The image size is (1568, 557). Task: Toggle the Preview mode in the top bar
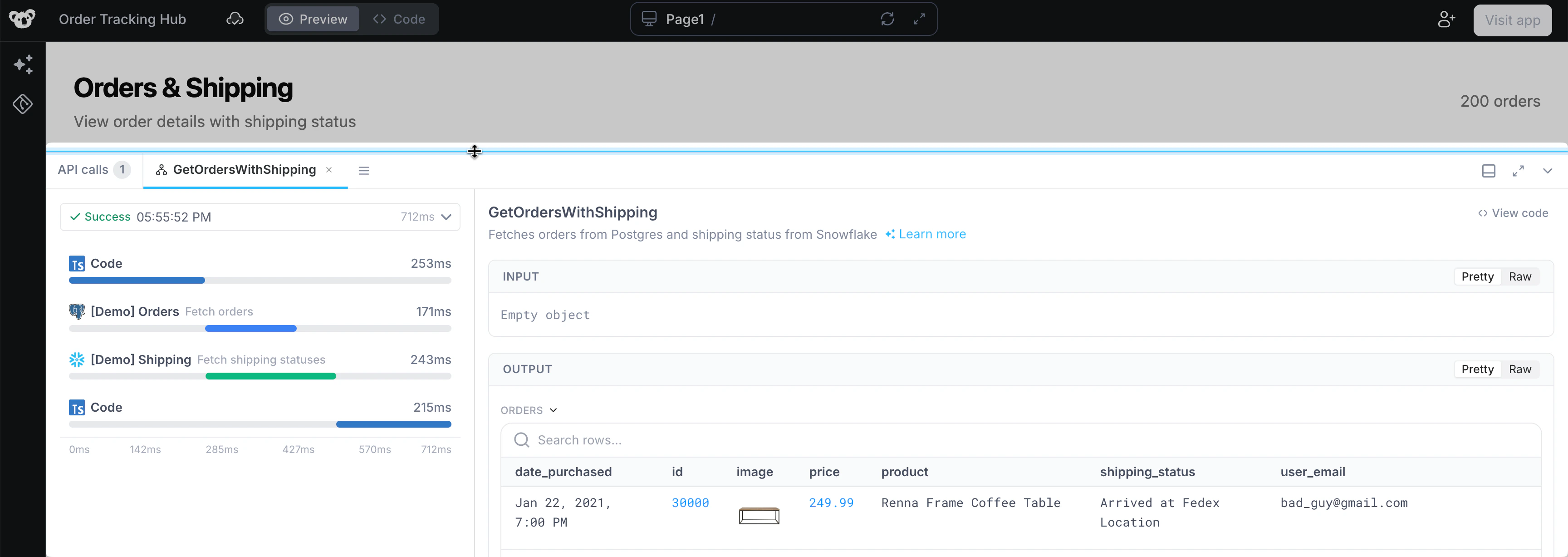pos(312,19)
